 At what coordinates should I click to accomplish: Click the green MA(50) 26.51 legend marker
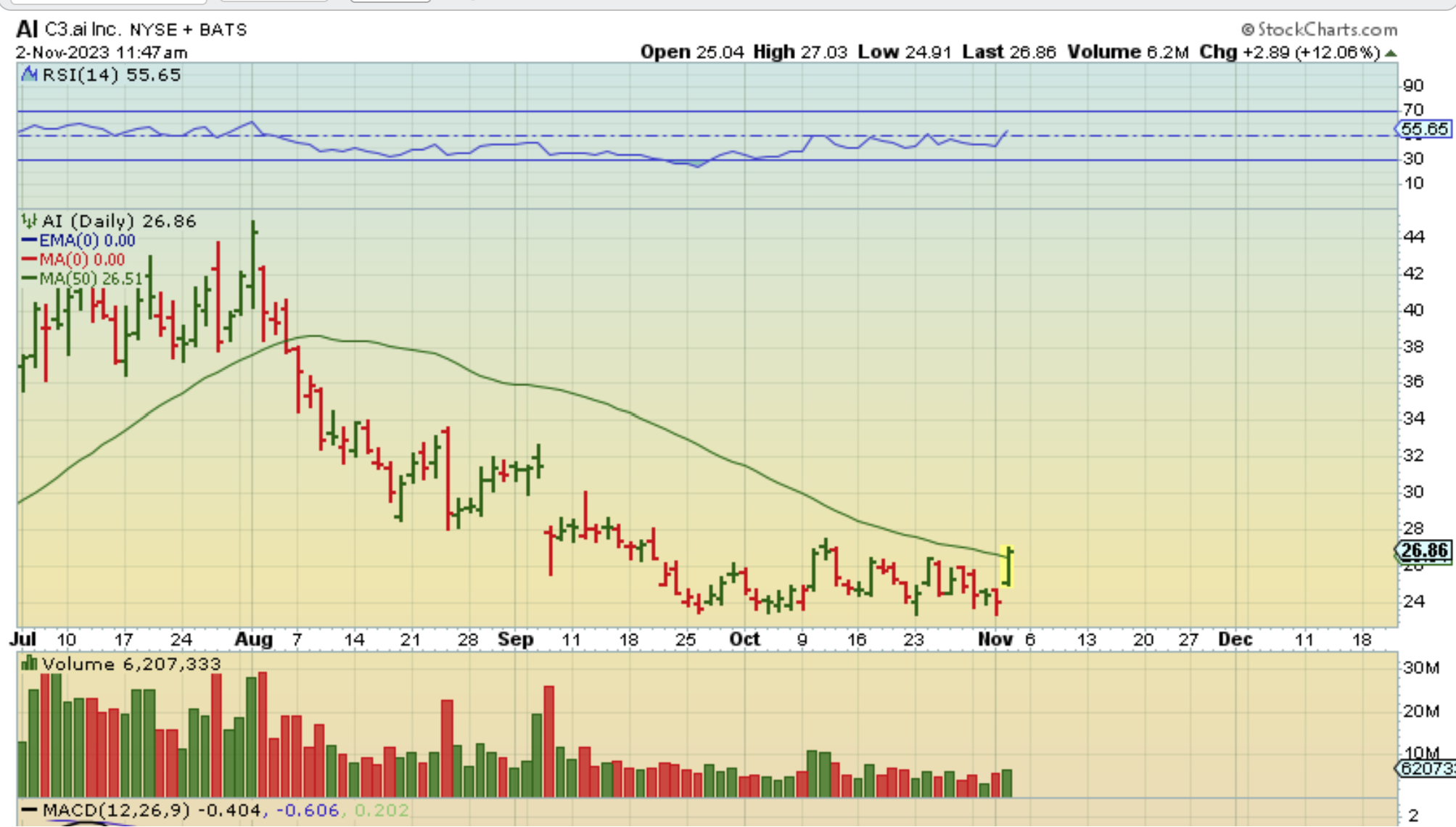tap(29, 278)
